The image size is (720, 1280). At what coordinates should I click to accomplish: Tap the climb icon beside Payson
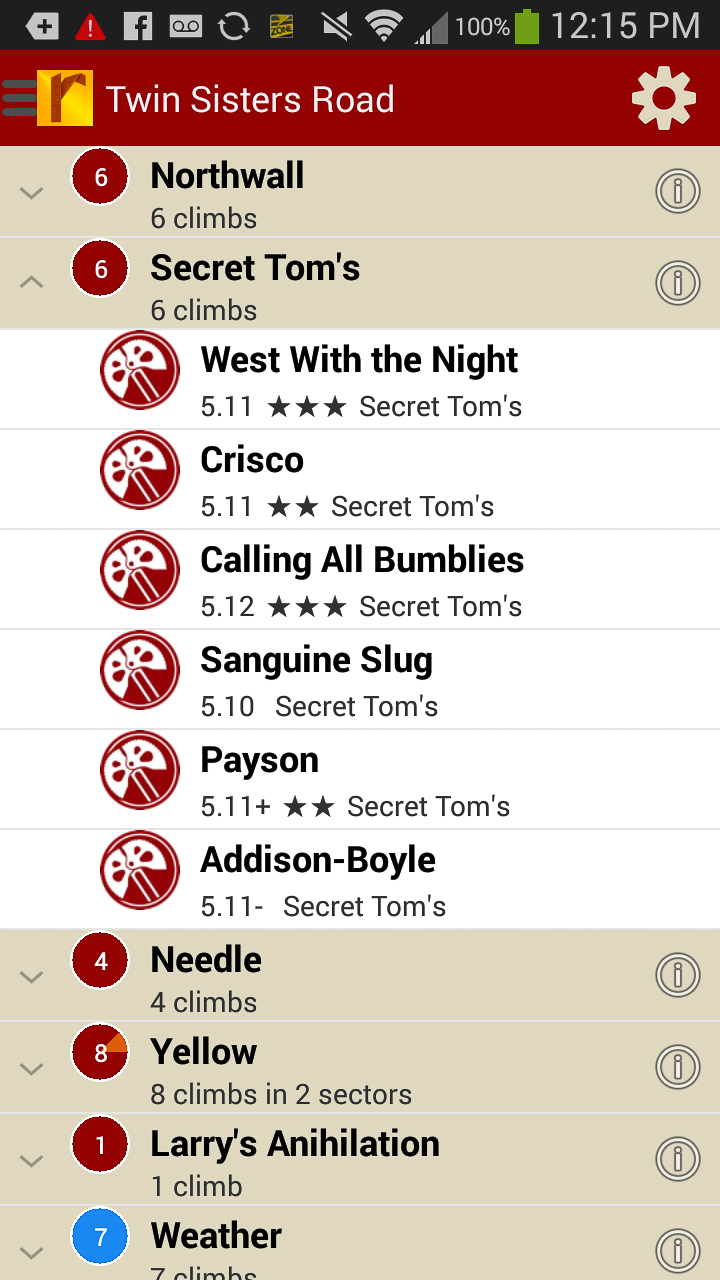[140, 770]
